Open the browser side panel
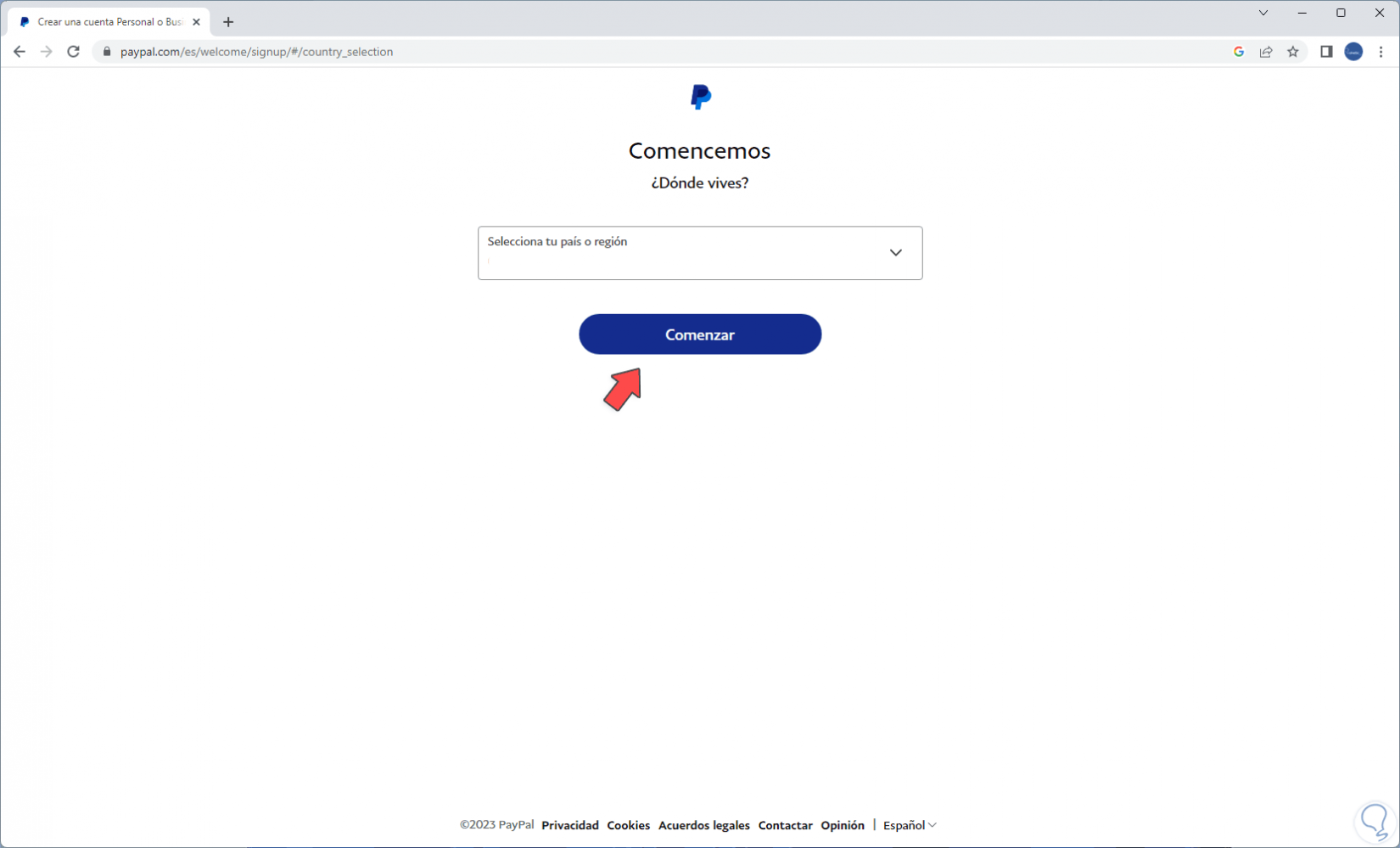 tap(1326, 52)
